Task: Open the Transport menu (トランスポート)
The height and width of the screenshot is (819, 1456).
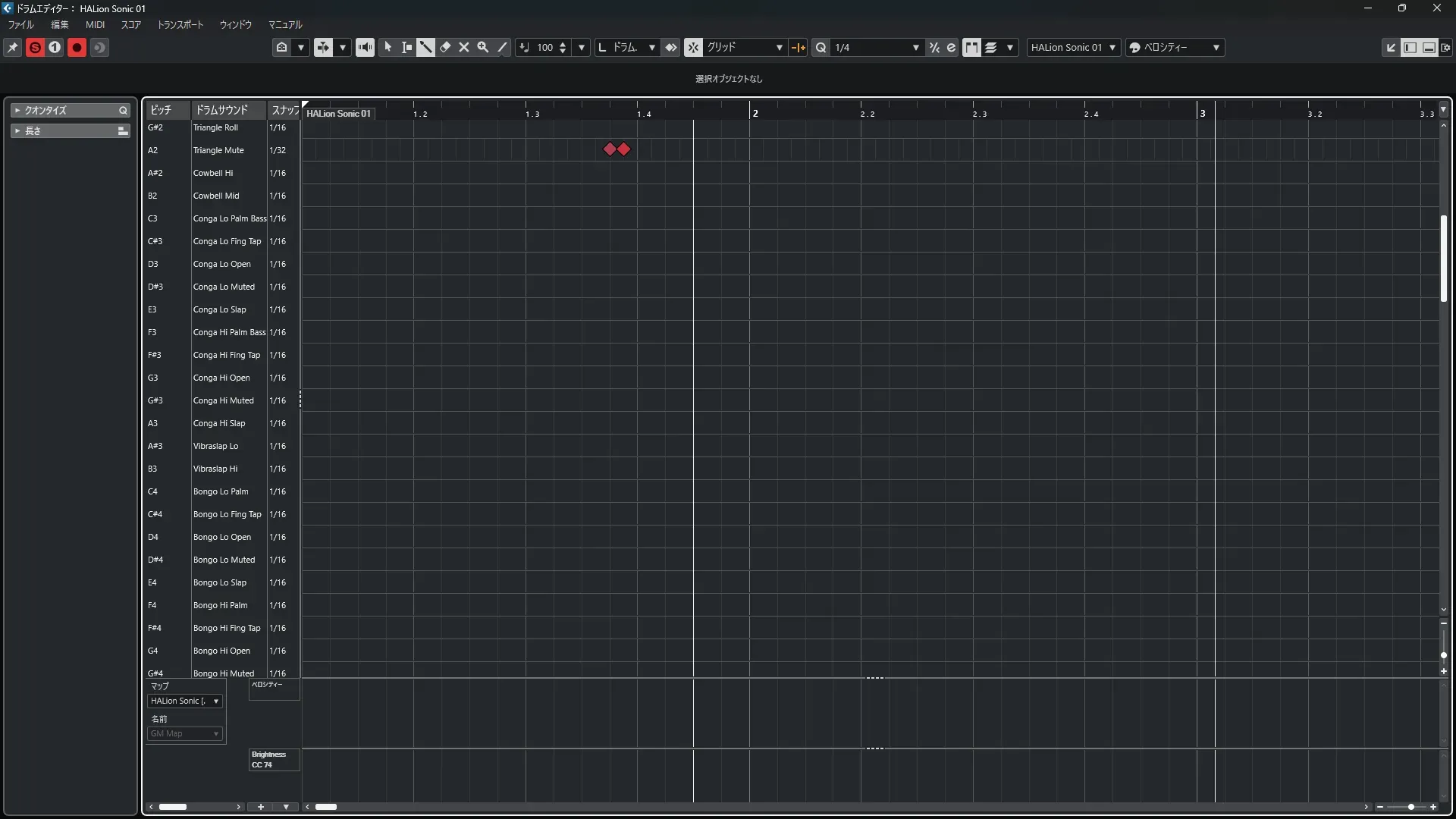Action: (180, 24)
